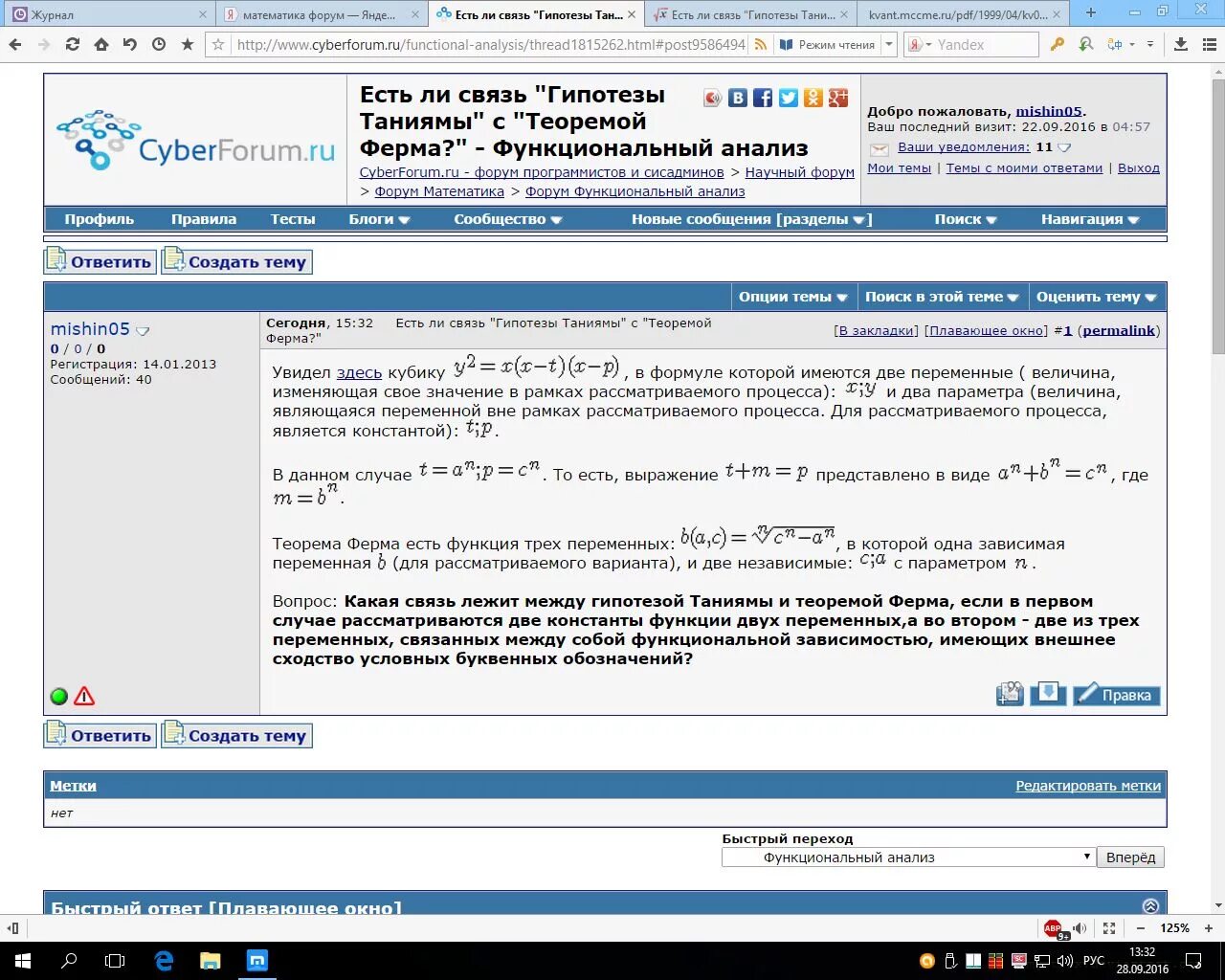The image size is (1225, 980).
Task: Share the thread on Facebook
Action: (763, 98)
